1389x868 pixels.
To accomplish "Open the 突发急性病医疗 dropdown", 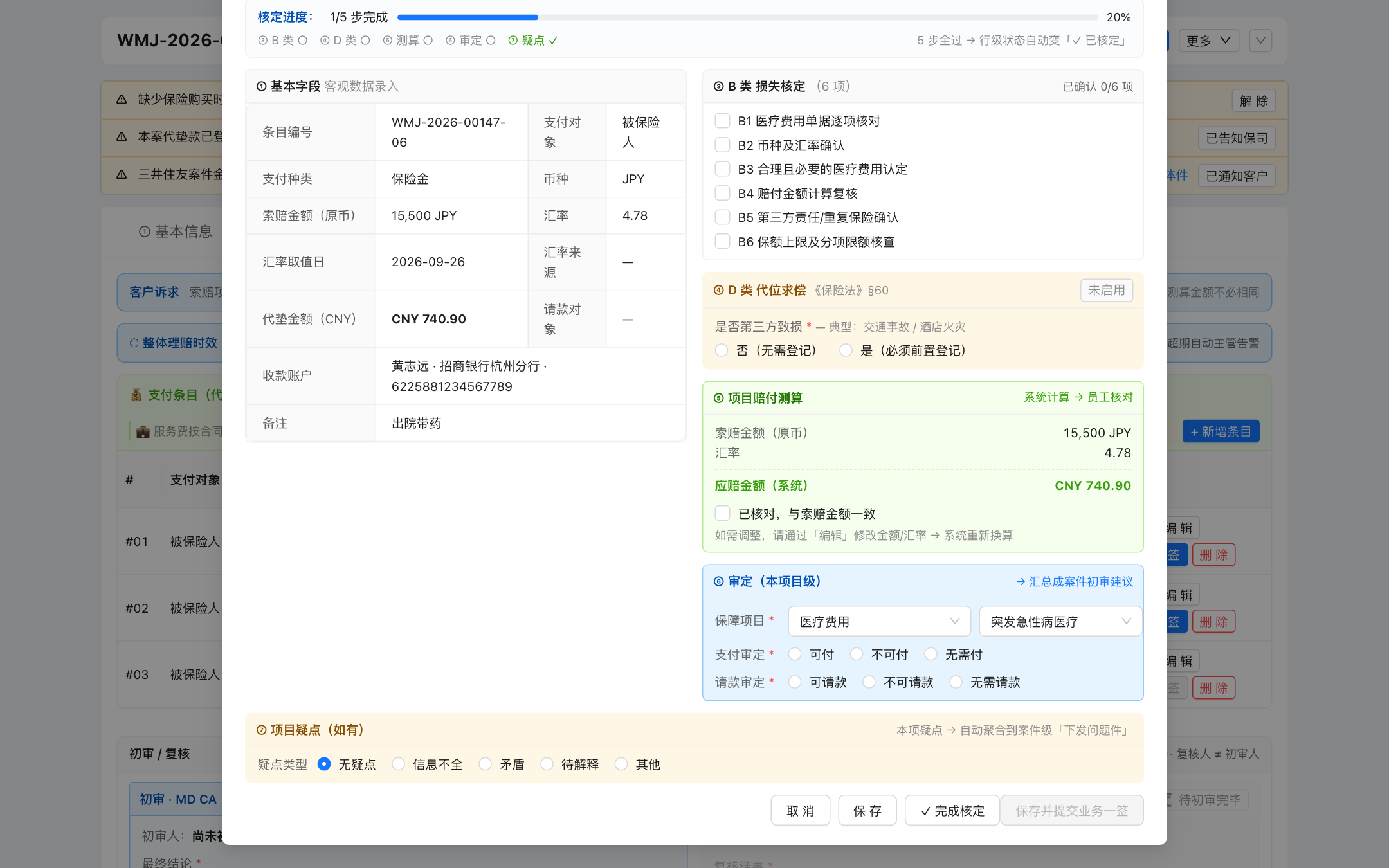I will [1060, 622].
